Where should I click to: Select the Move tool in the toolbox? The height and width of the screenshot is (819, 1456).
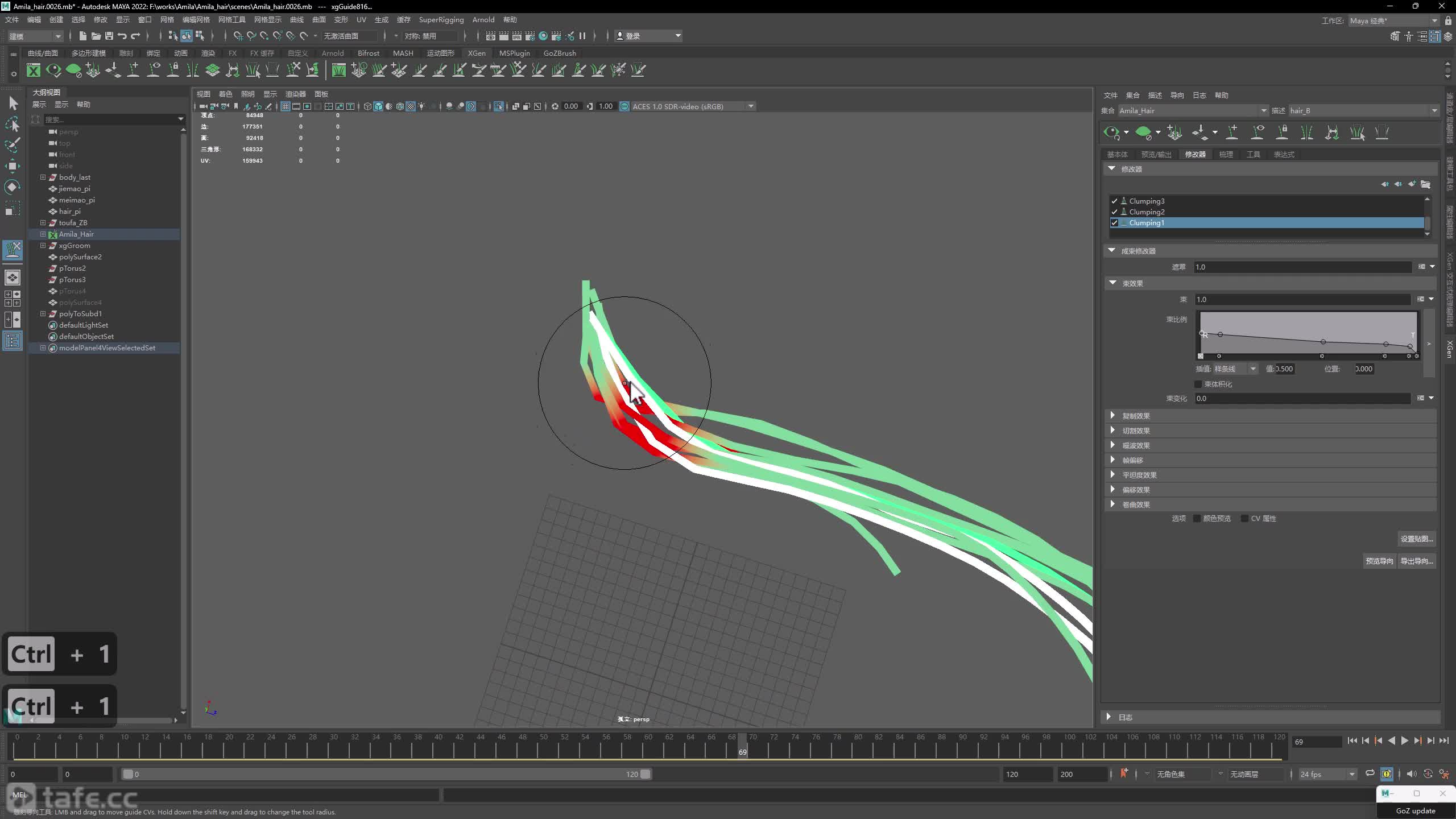(13, 166)
